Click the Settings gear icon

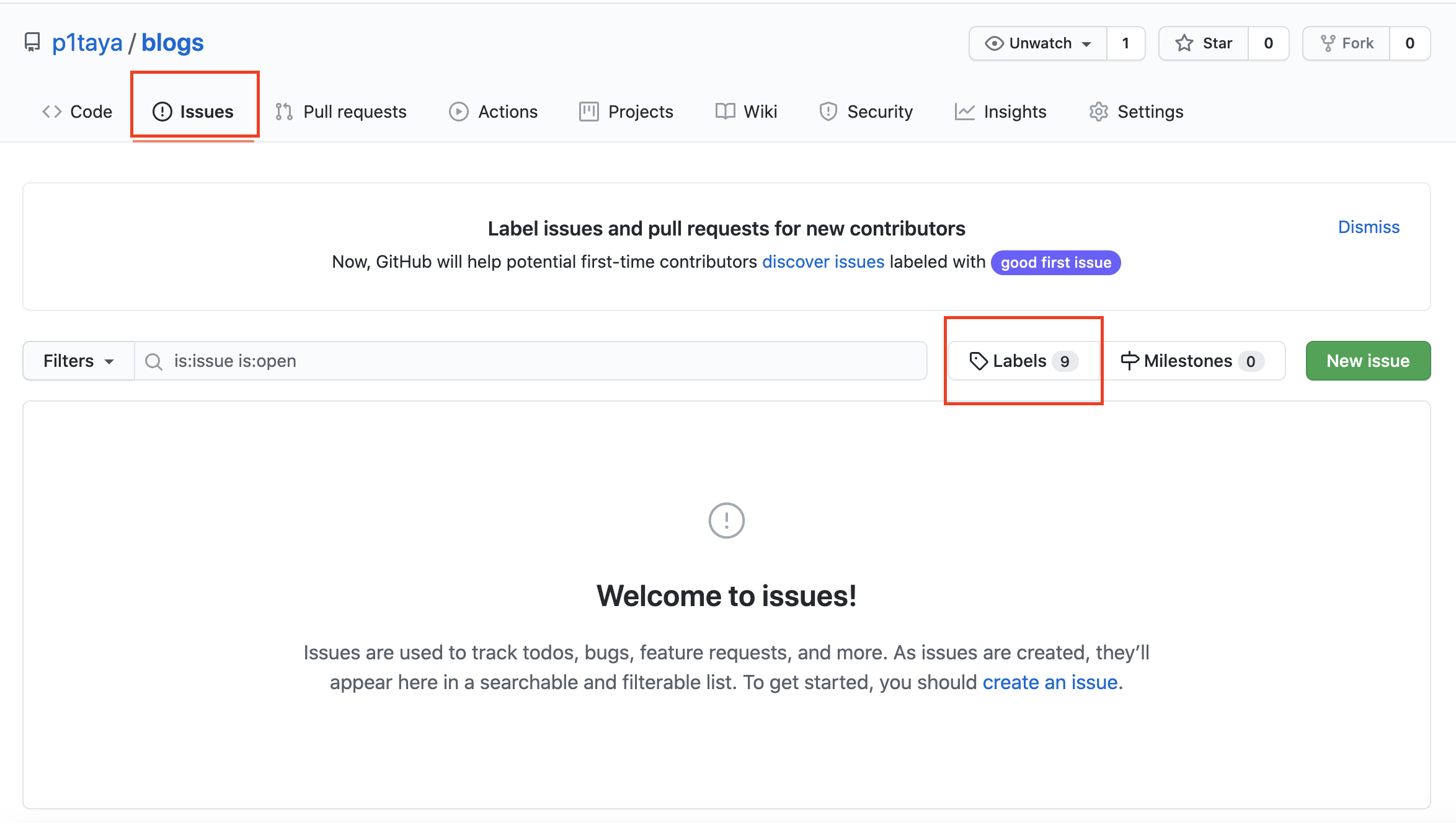pyautogui.click(x=1099, y=112)
